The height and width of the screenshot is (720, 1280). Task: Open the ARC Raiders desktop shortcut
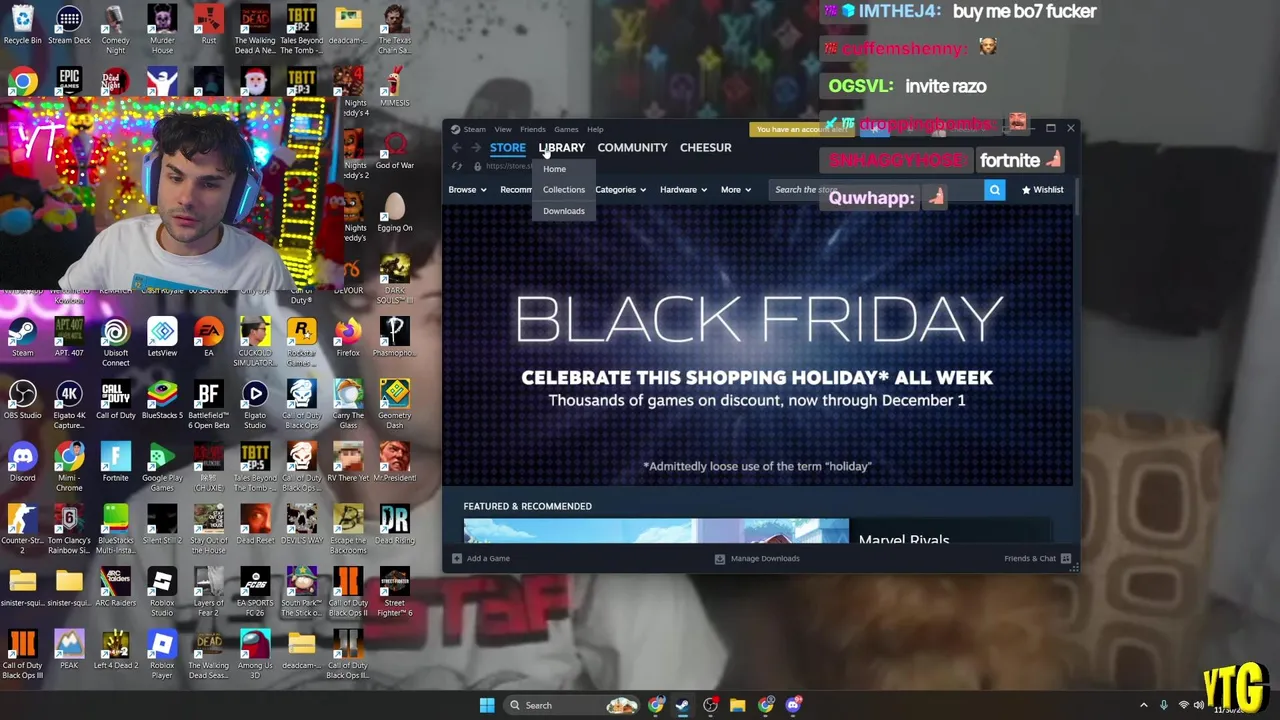(x=115, y=587)
